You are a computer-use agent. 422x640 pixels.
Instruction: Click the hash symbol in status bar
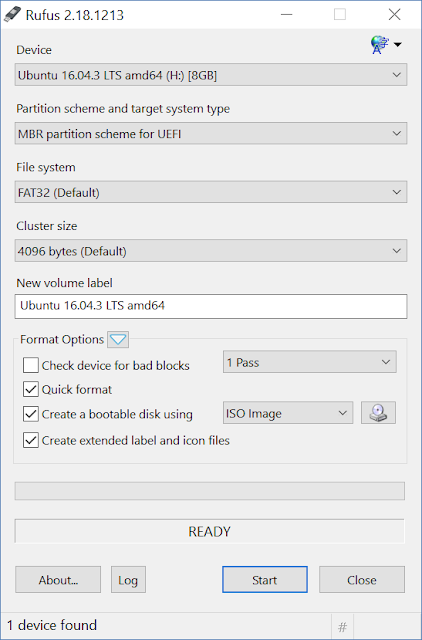tap(342, 626)
